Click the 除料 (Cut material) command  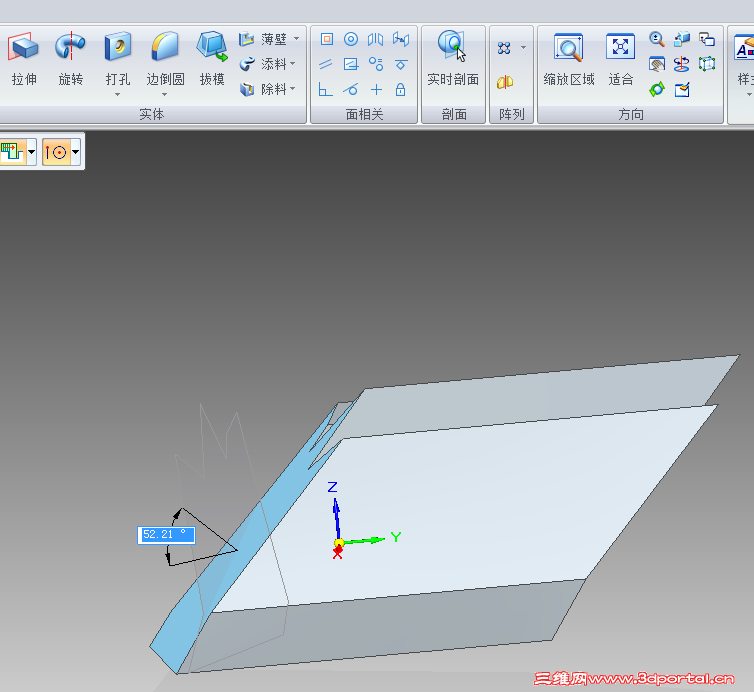click(x=264, y=89)
